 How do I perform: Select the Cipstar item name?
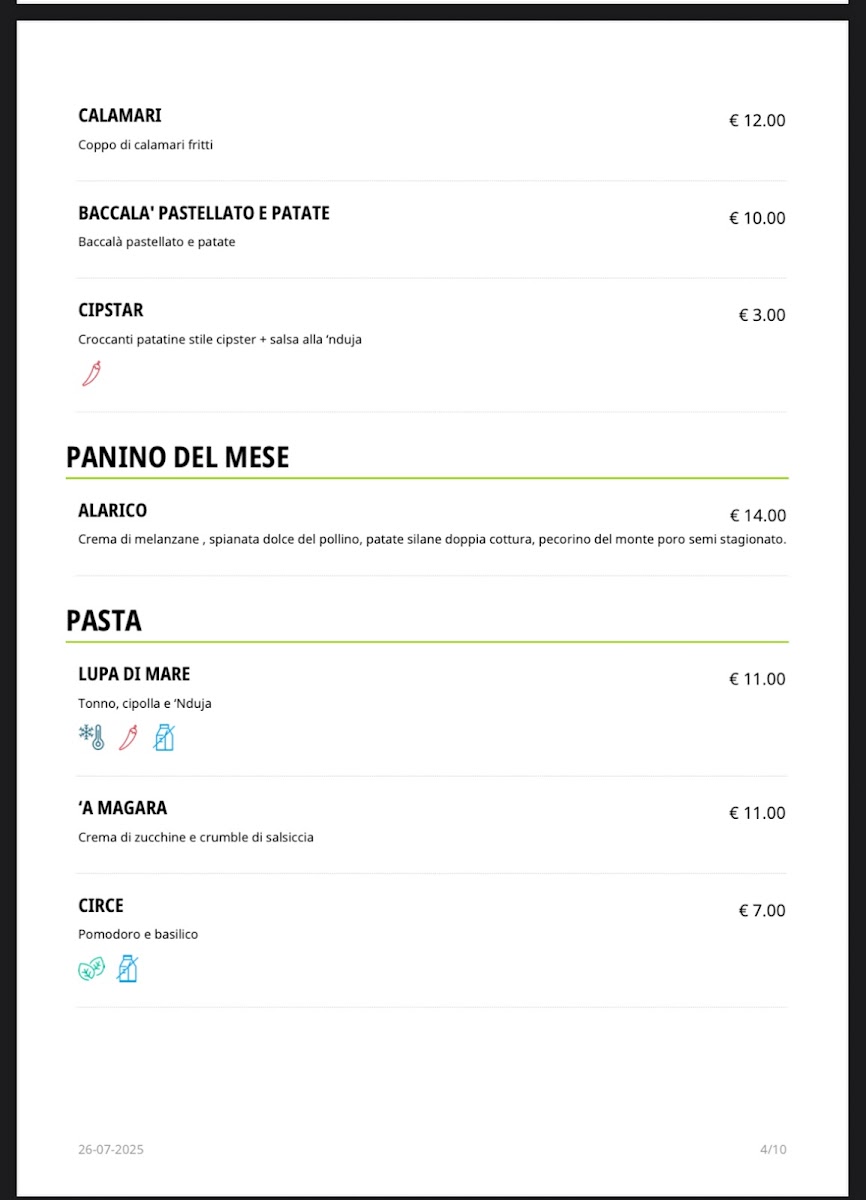pyautogui.click(x=111, y=310)
